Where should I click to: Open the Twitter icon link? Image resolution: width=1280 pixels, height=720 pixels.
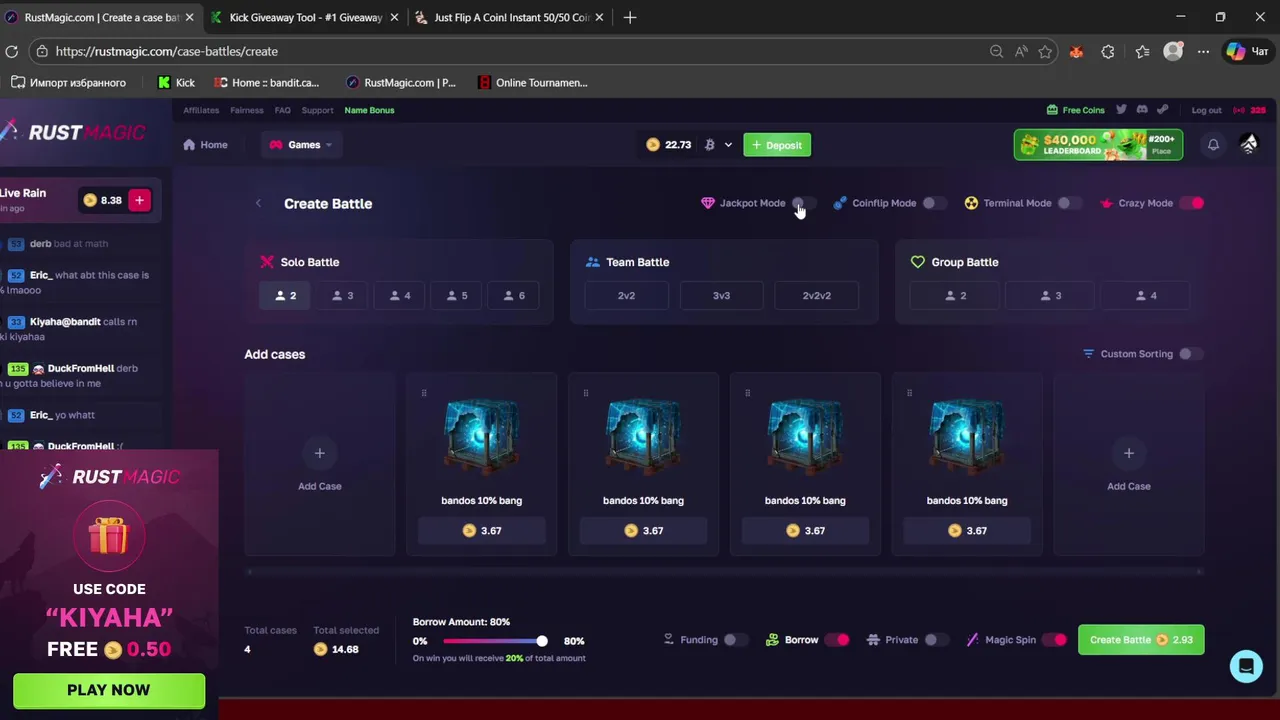coord(1121,110)
